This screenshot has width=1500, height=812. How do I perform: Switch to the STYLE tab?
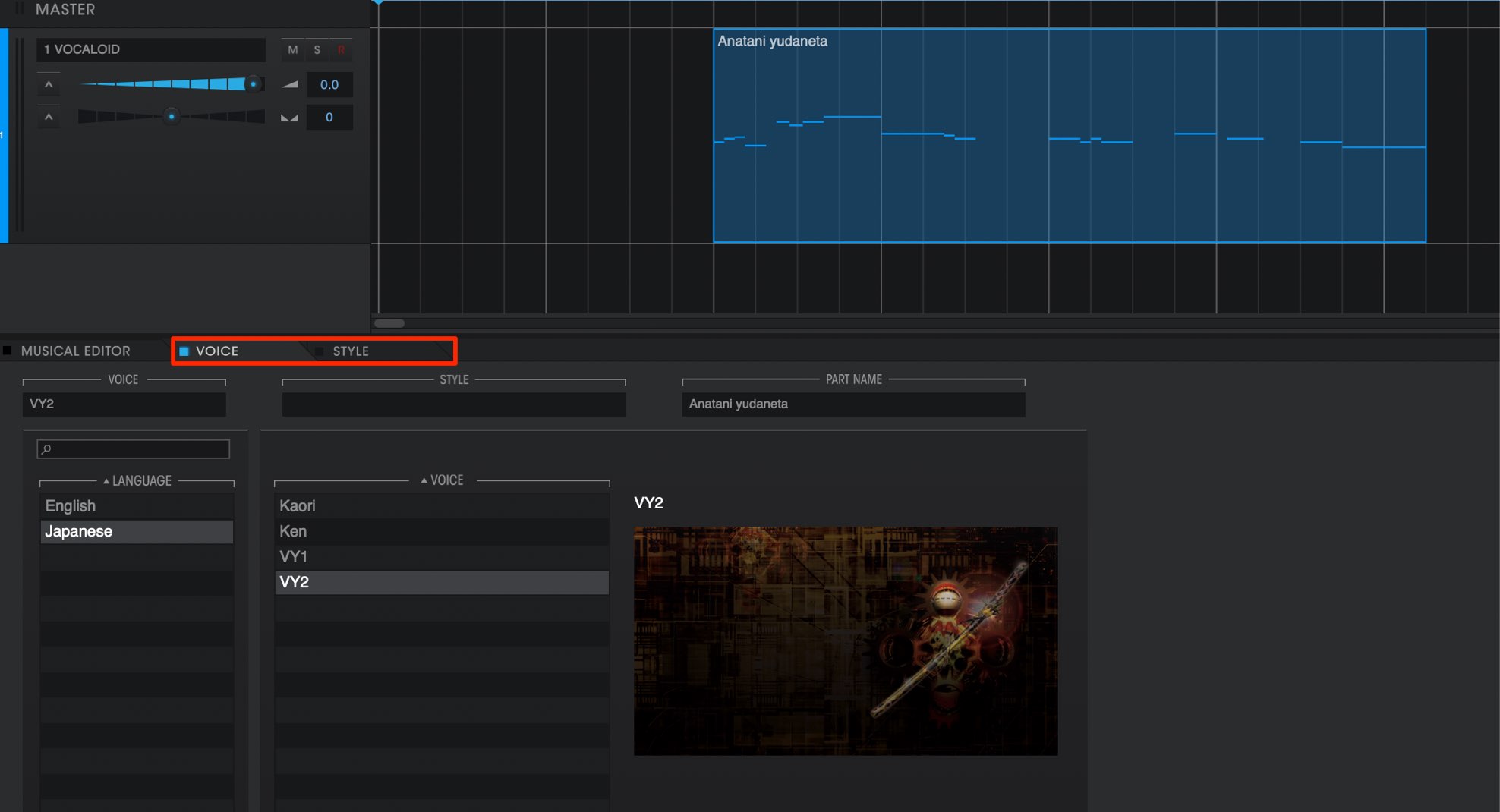click(x=350, y=351)
